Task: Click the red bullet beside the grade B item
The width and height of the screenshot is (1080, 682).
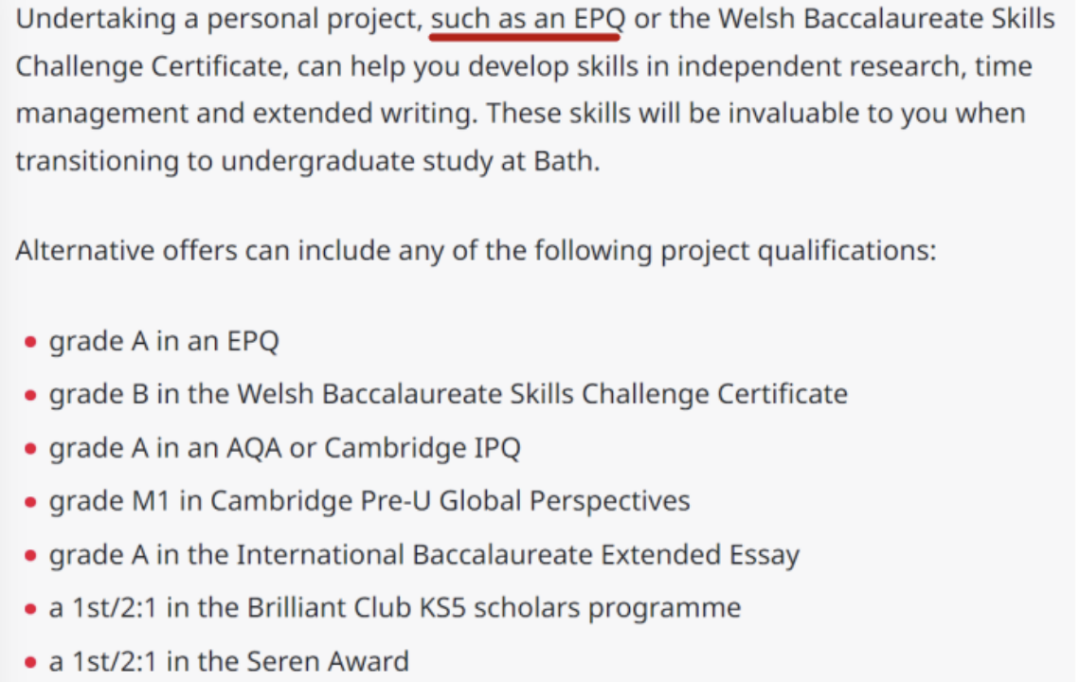Action: coord(30,395)
